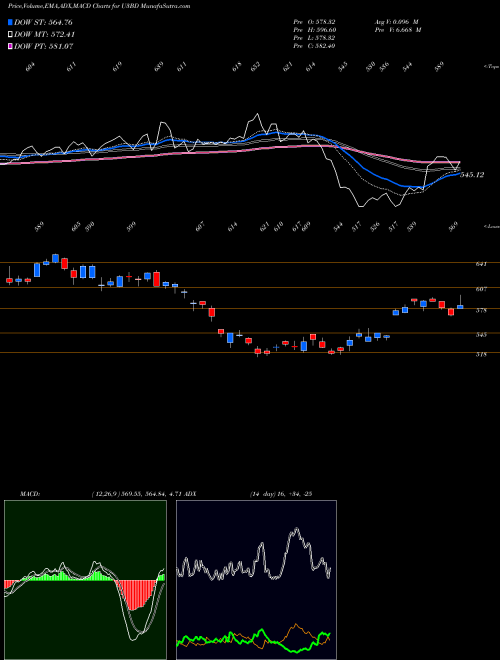Screen dimensions: 500x660
Task: Click the magenta DOW PT legend swatch
Action: point(10,46)
